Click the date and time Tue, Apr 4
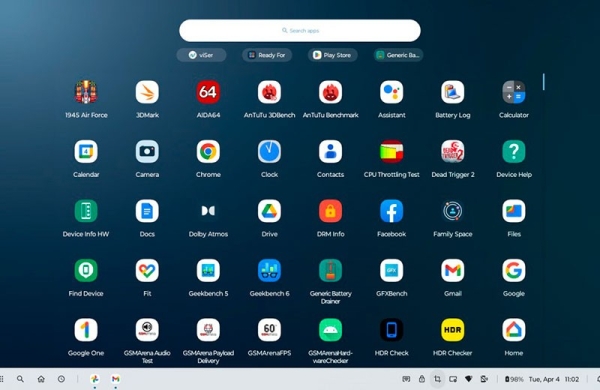Image resolution: width=600 pixels, height=390 pixels. tap(554, 379)
